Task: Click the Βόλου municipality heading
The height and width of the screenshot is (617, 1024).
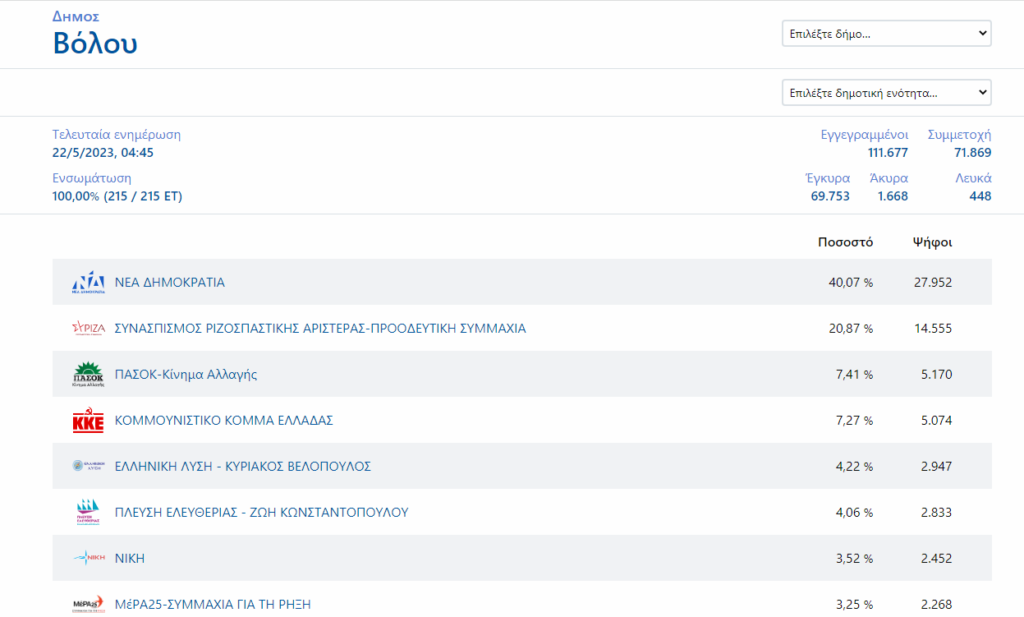Action: [x=95, y=44]
